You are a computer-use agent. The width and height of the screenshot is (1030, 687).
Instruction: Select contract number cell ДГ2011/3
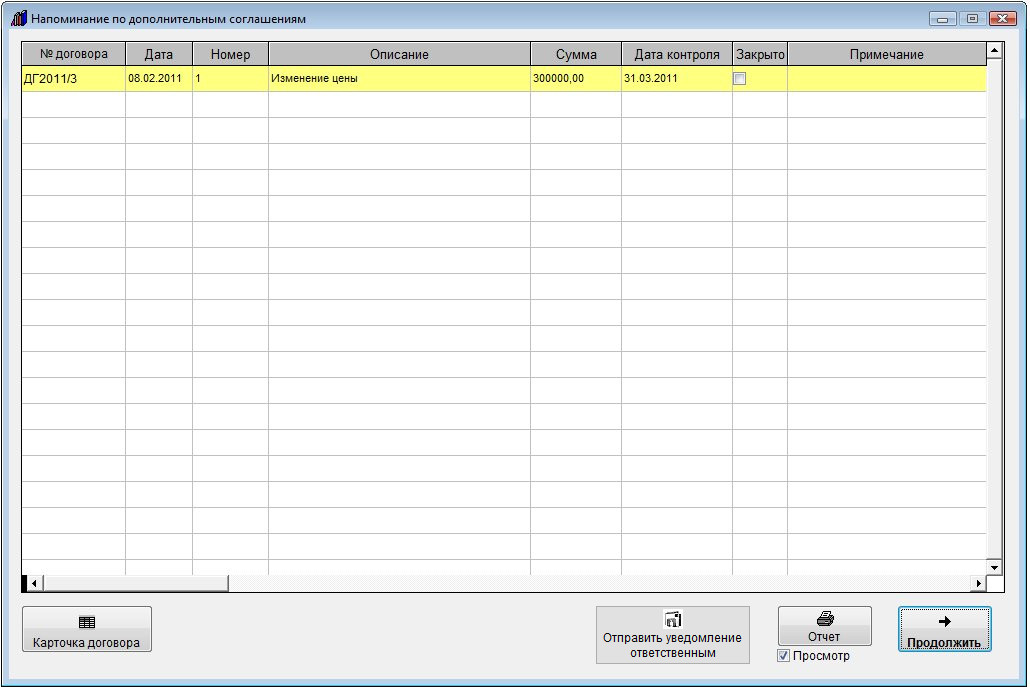74,79
